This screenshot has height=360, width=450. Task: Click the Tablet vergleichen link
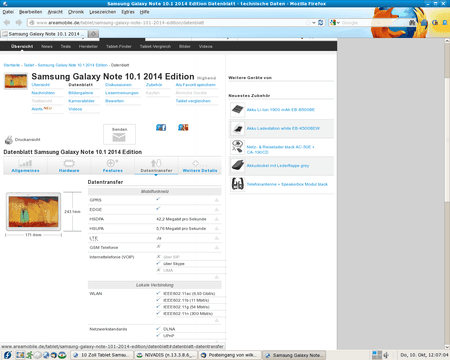[193, 101]
